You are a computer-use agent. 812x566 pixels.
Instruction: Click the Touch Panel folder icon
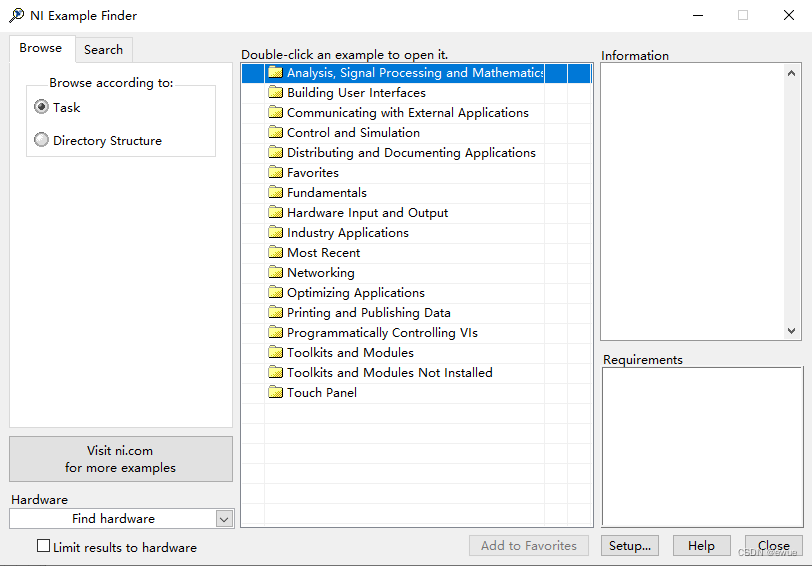[x=276, y=393]
